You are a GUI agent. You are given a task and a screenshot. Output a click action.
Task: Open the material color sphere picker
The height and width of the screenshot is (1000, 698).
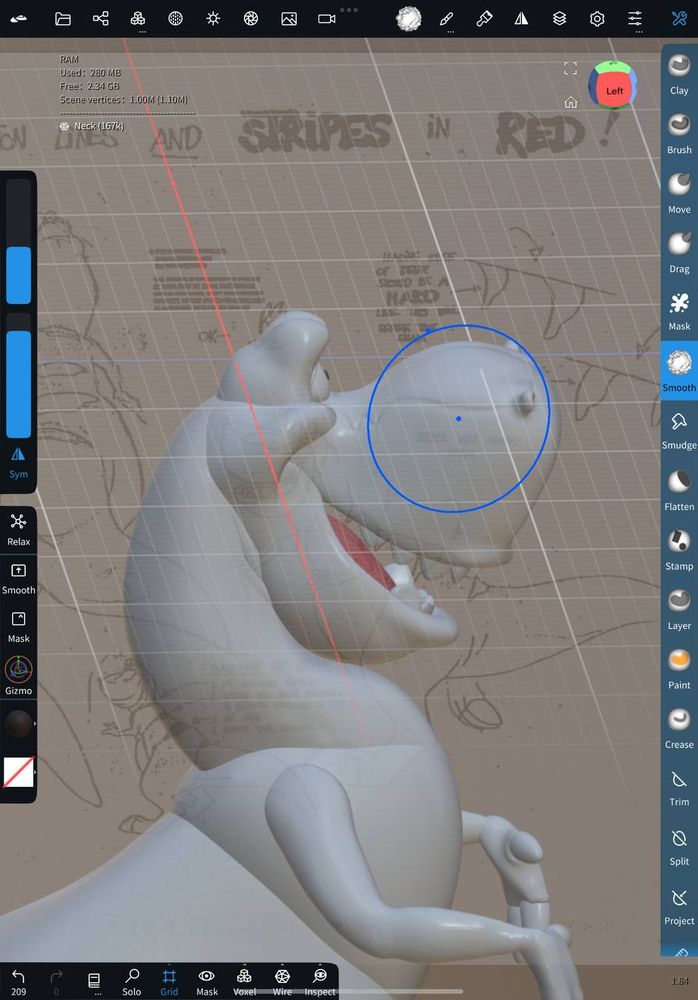pos(19,723)
